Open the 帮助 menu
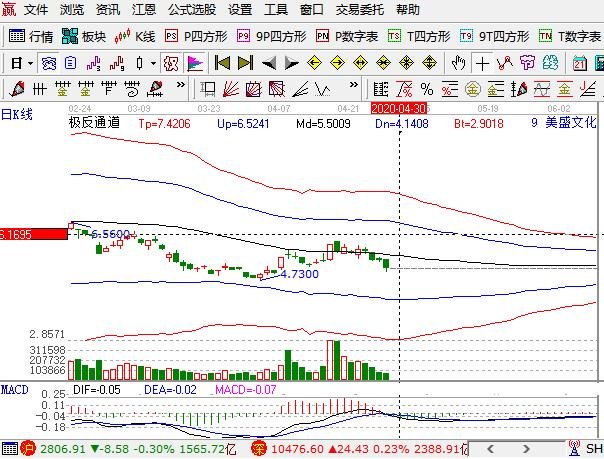Screen dimensions: 604x459 point(408,9)
